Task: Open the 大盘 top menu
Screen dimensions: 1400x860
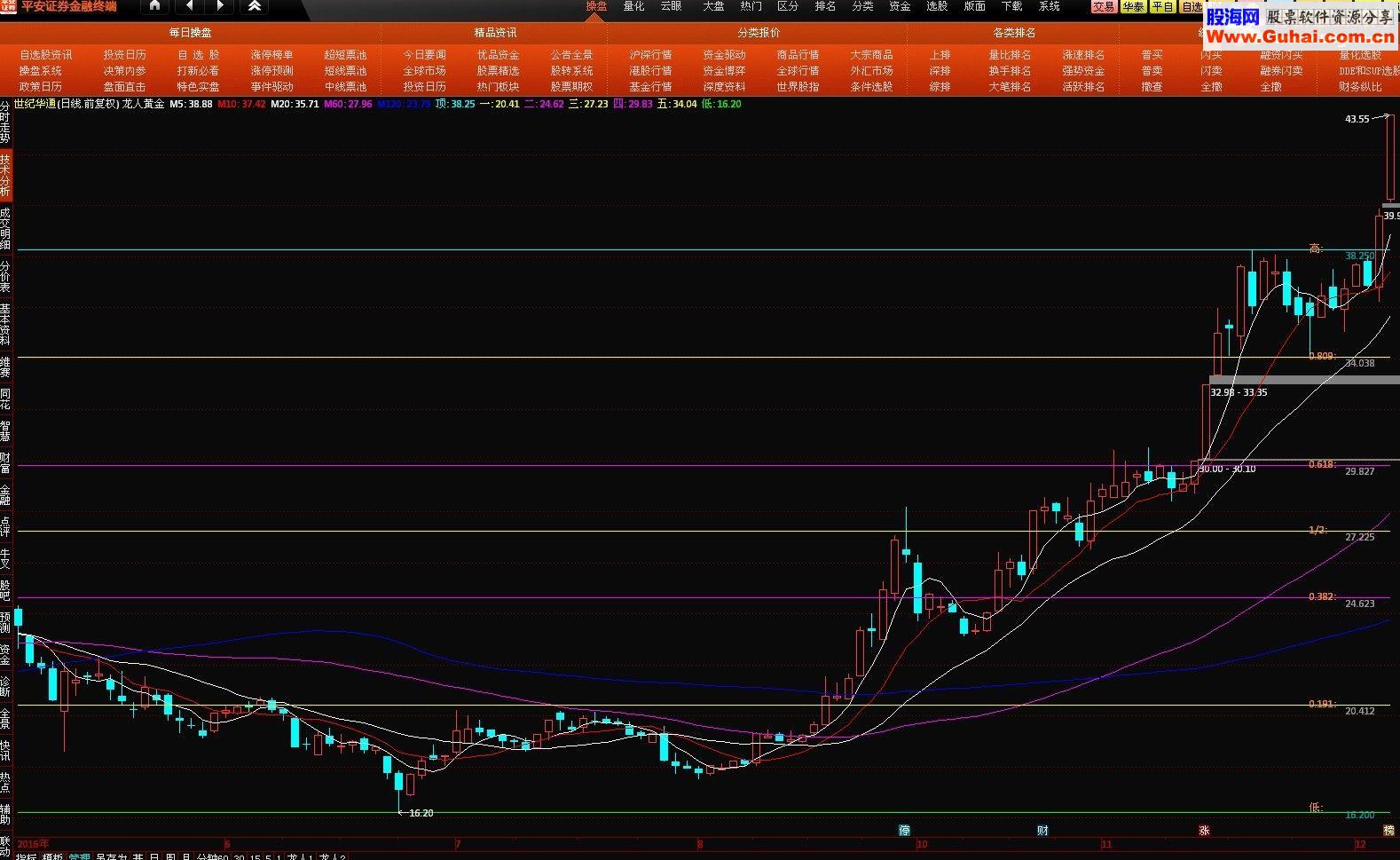Action: pyautogui.click(x=713, y=6)
